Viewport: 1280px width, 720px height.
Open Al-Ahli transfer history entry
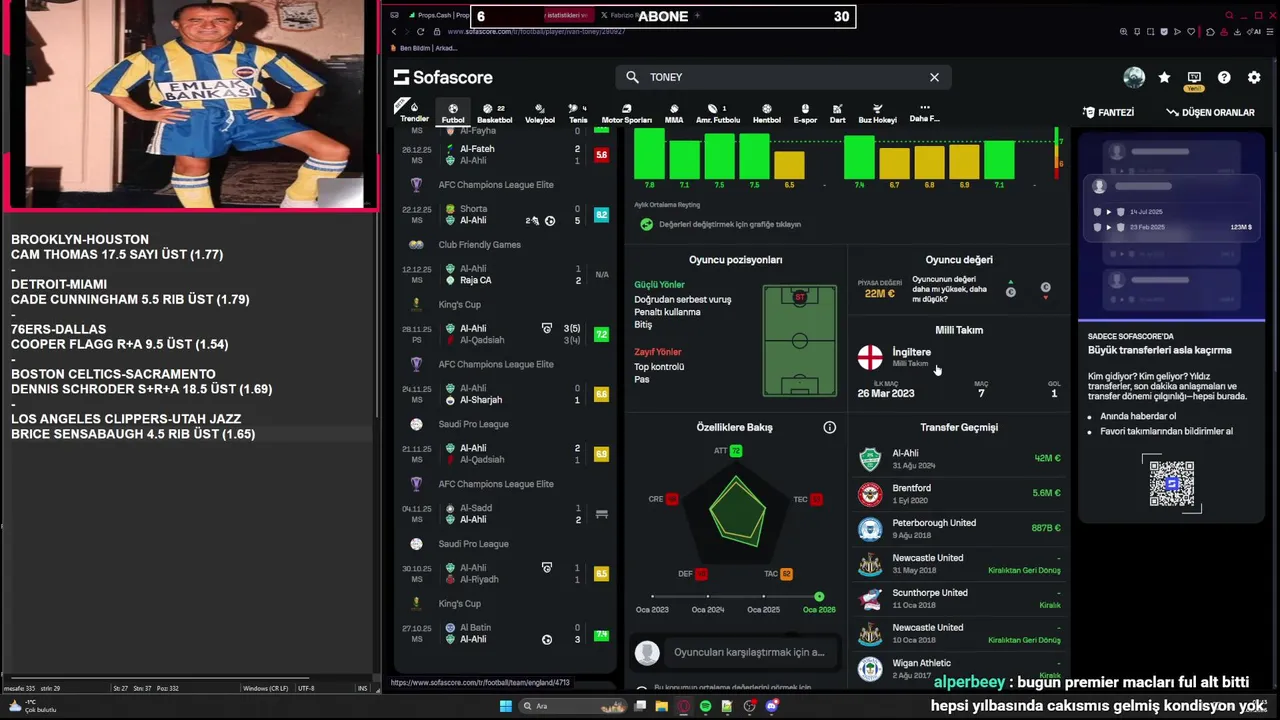[960, 459]
